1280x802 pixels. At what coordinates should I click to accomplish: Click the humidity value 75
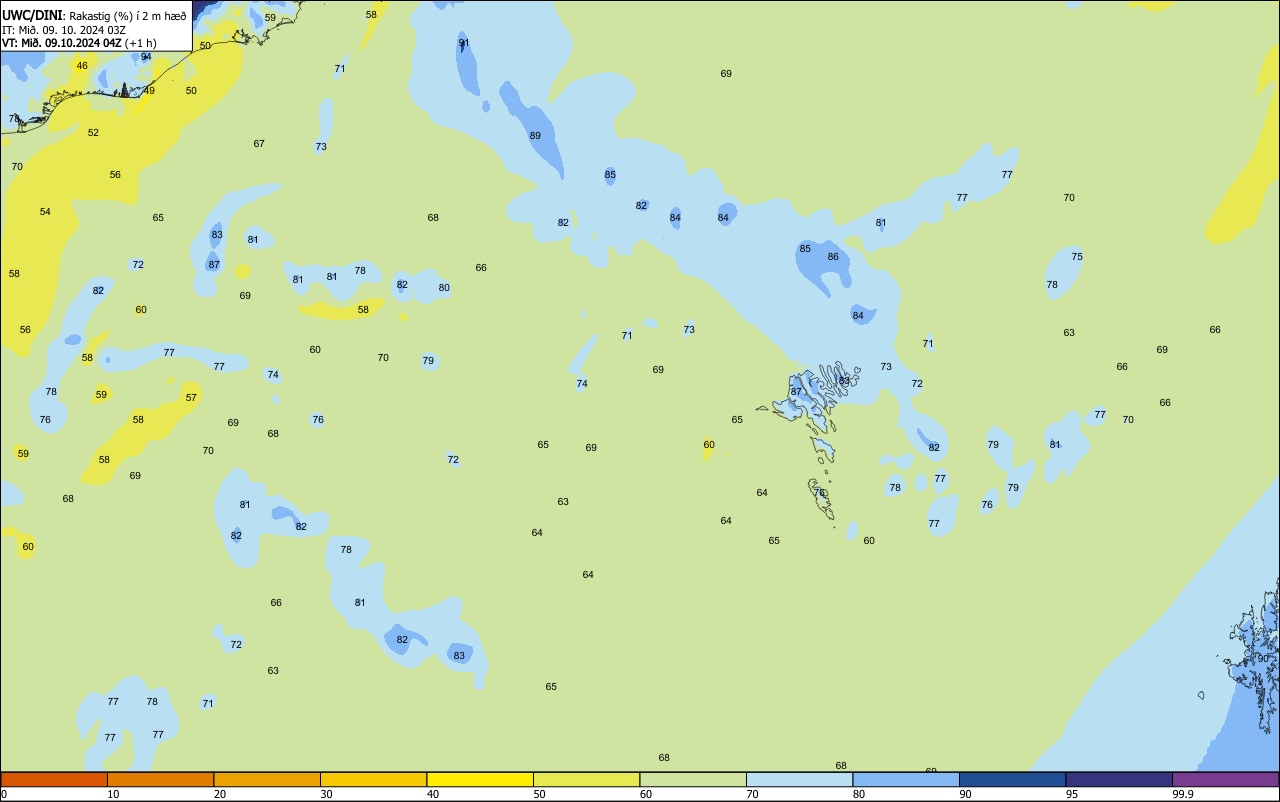click(x=1077, y=257)
